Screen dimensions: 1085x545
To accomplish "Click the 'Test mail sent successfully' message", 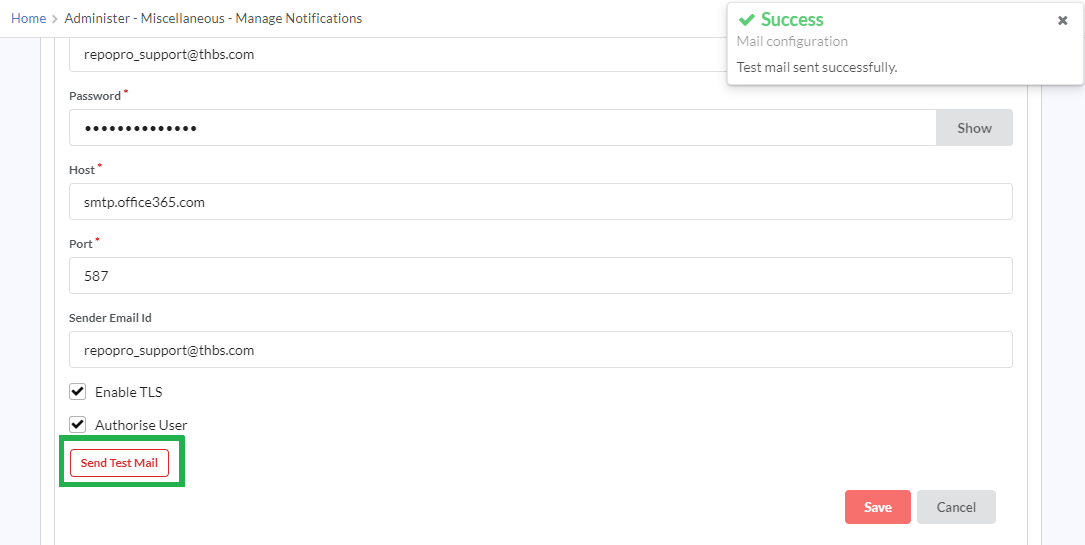I will pos(816,67).
